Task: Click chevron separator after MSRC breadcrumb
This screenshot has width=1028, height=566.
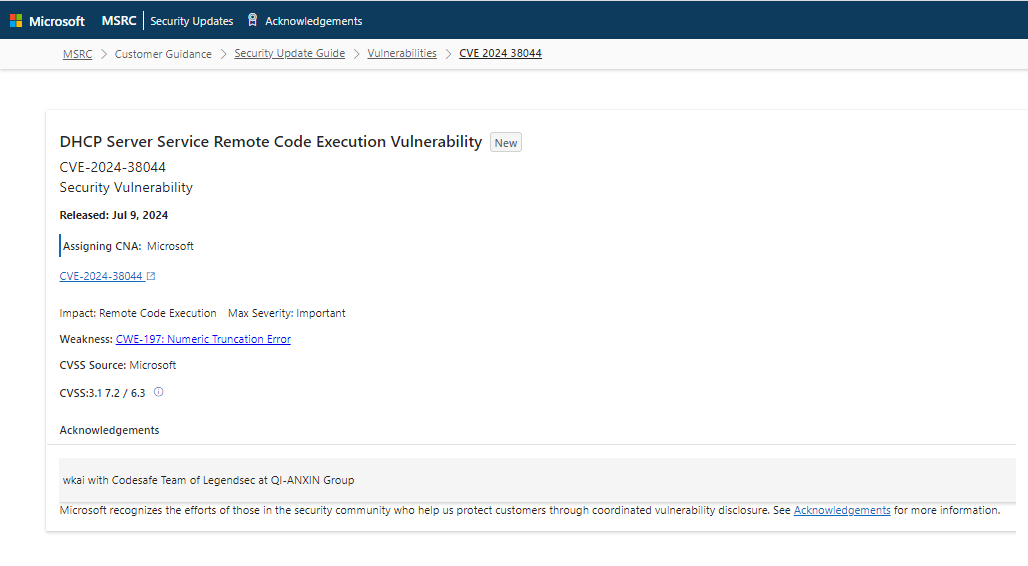Action: click(104, 54)
